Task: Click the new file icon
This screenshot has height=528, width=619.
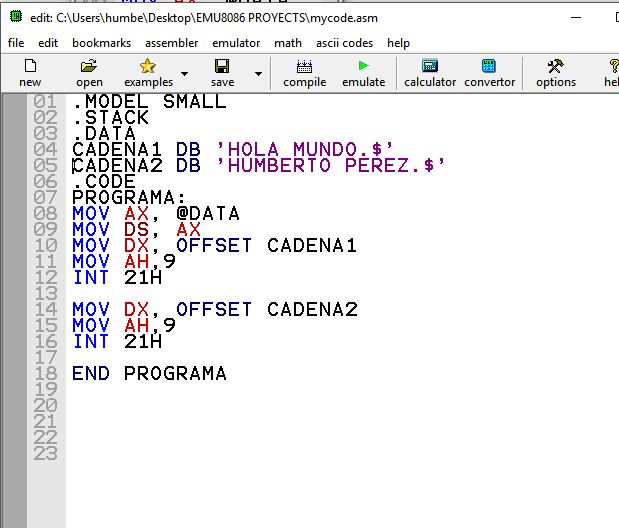Action: pos(30,66)
